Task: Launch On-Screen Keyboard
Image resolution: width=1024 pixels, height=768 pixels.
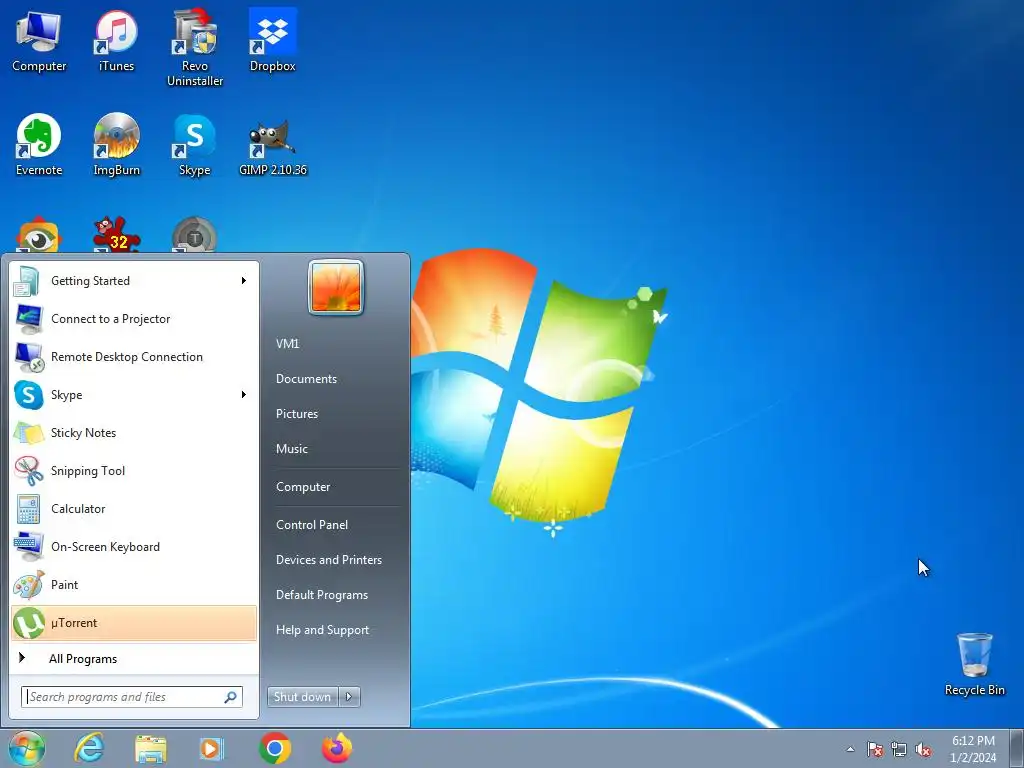Action: tap(134, 547)
